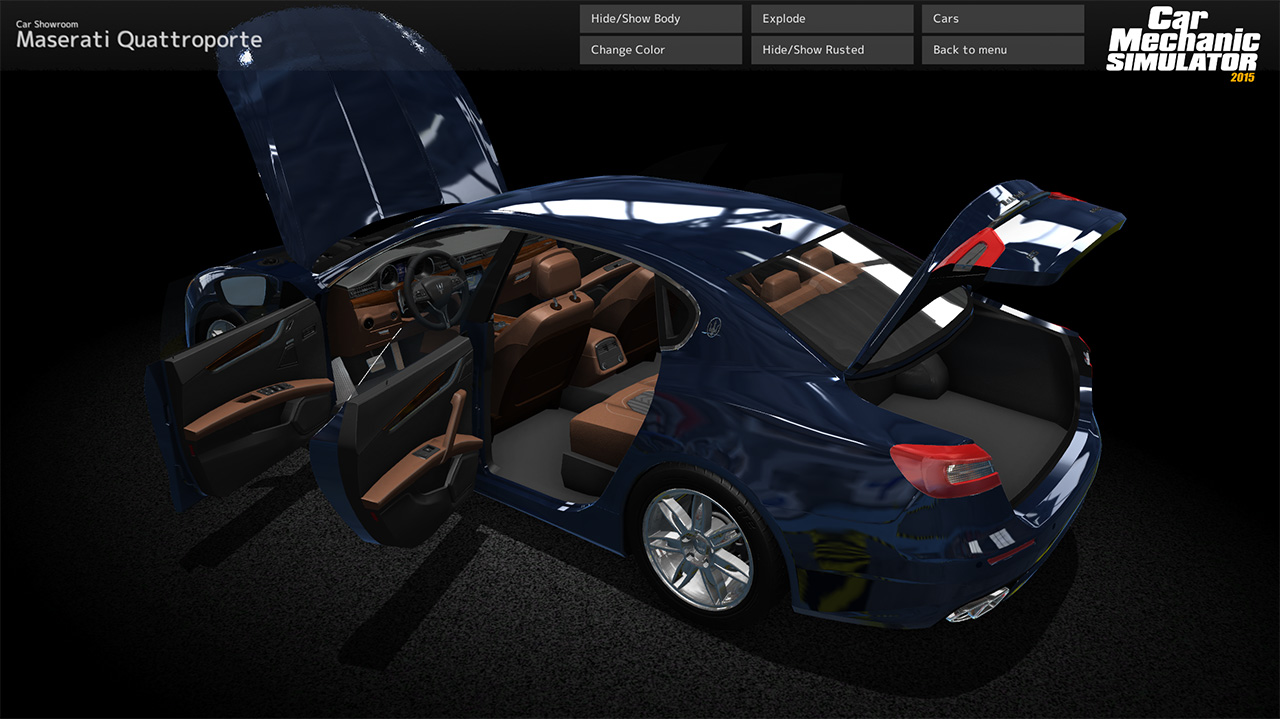The height and width of the screenshot is (719, 1280).
Task: Pick a new paint via Change Color
Action: pos(660,49)
